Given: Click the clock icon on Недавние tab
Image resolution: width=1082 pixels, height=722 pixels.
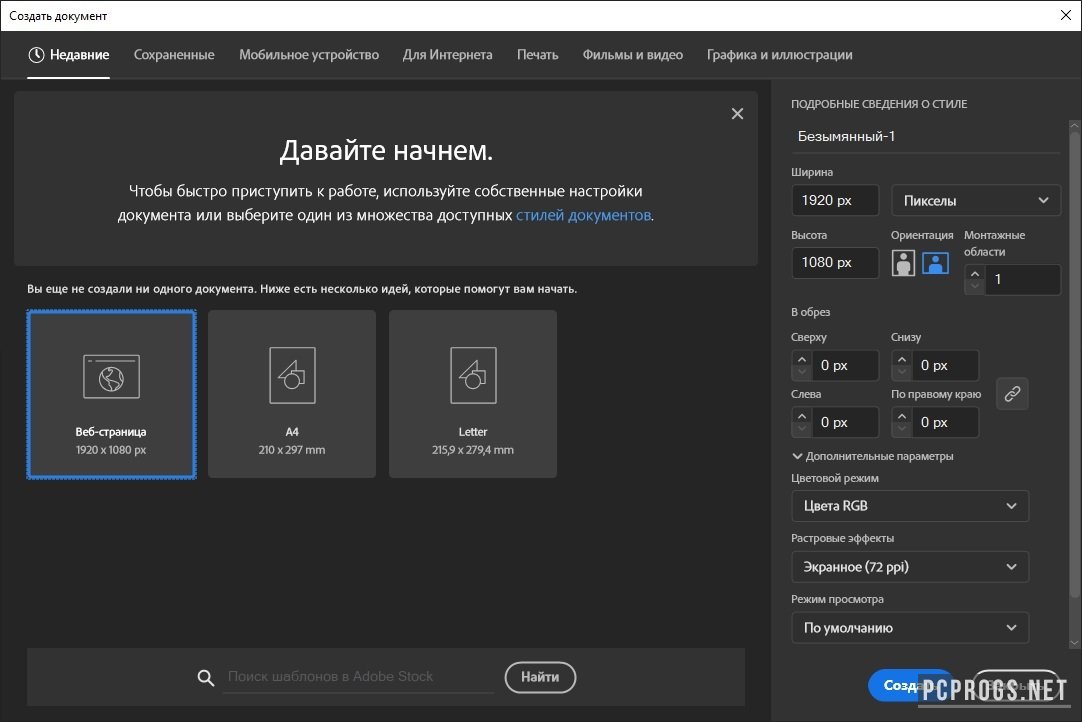Looking at the screenshot, I should tap(36, 55).
